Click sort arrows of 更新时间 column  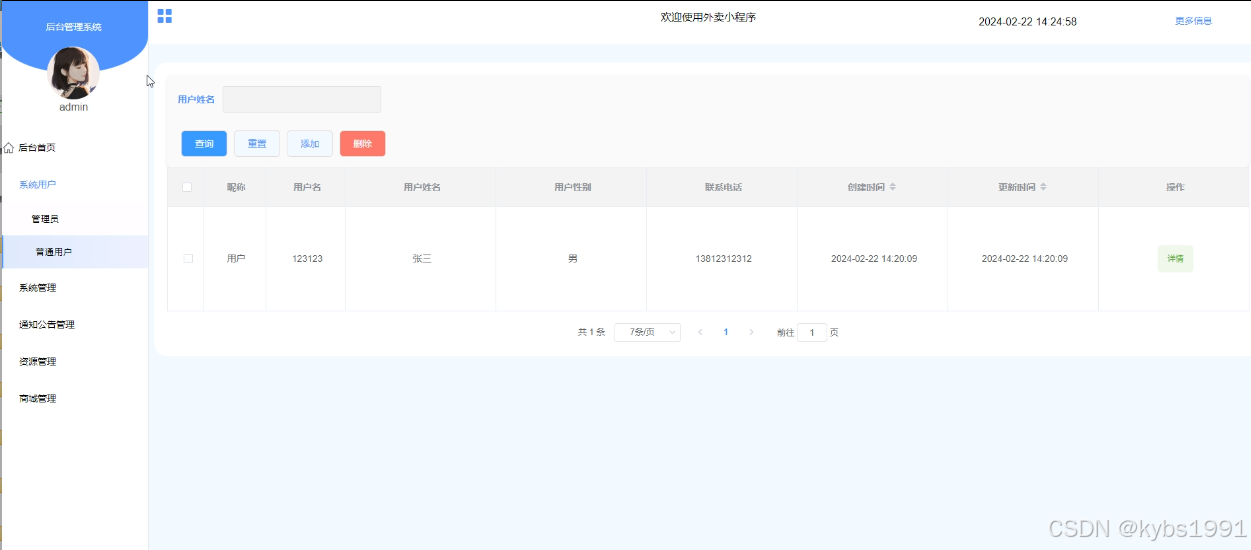(1043, 187)
